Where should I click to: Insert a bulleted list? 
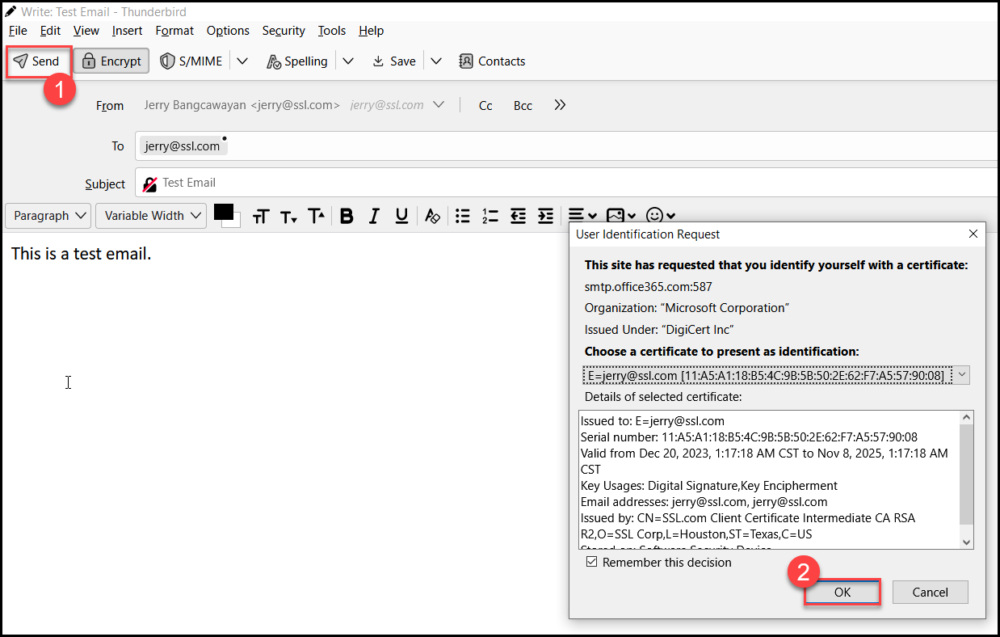pyautogui.click(x=462, y=216)
